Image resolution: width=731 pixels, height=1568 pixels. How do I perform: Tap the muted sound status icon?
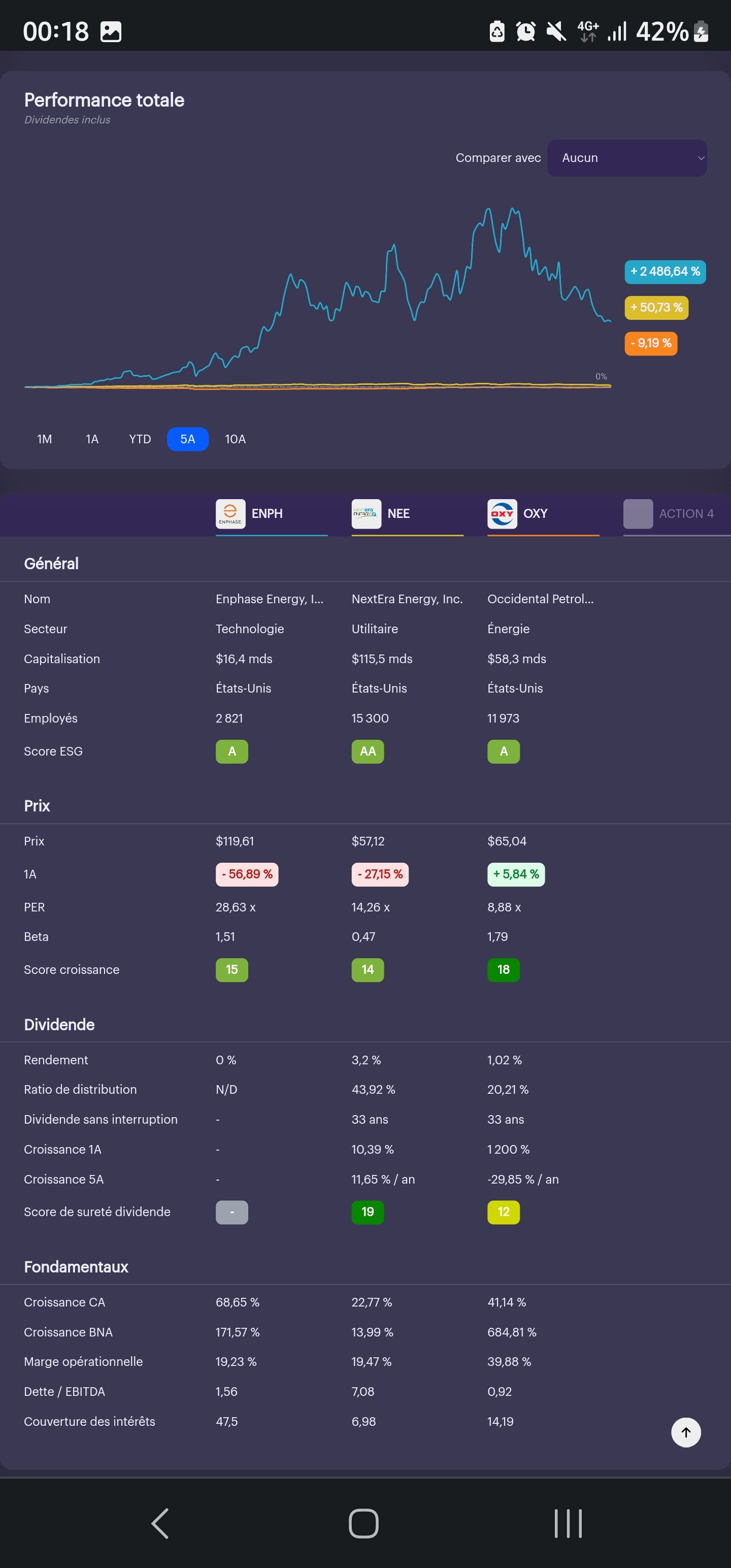[556, 31]
